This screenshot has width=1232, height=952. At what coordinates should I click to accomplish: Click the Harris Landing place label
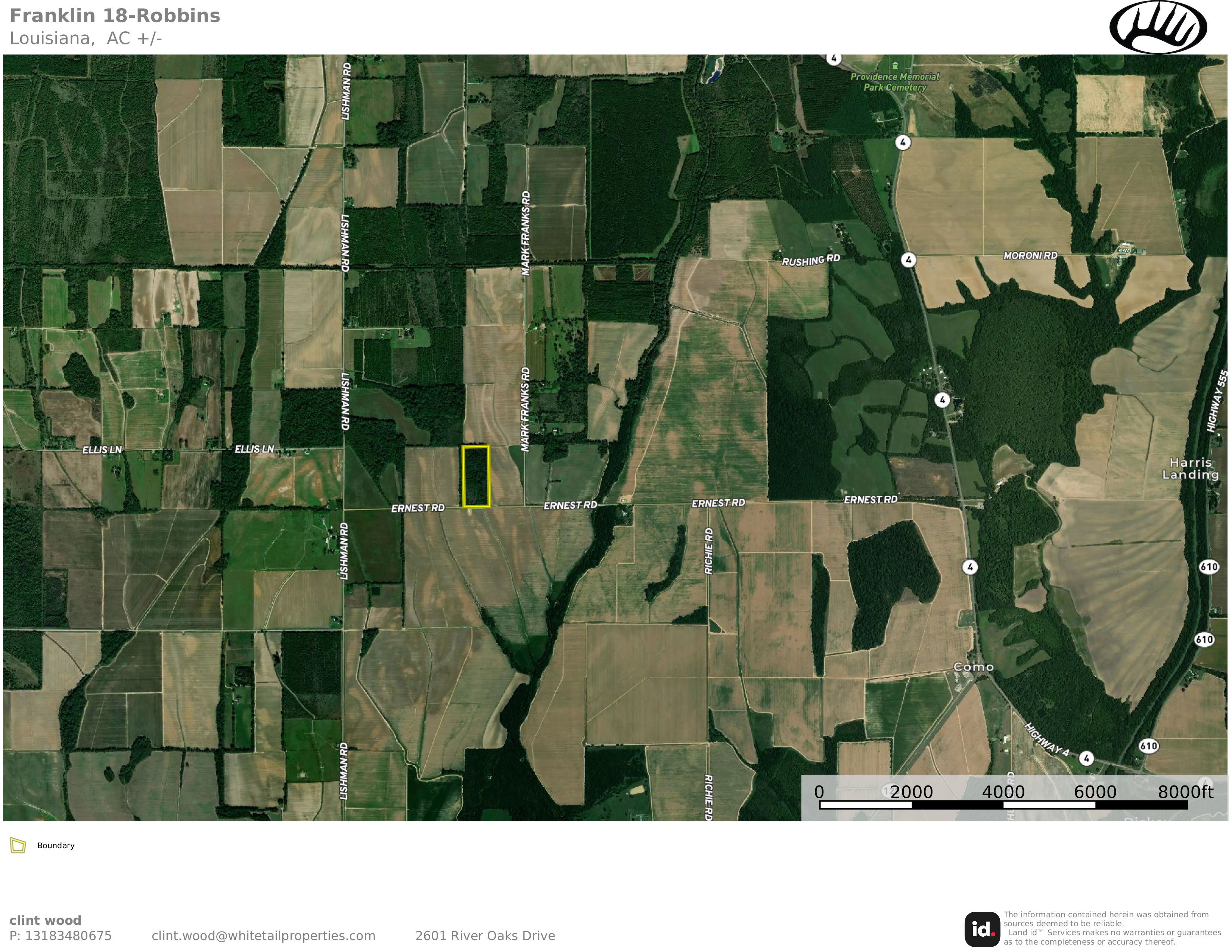[x=1190, y=469]
